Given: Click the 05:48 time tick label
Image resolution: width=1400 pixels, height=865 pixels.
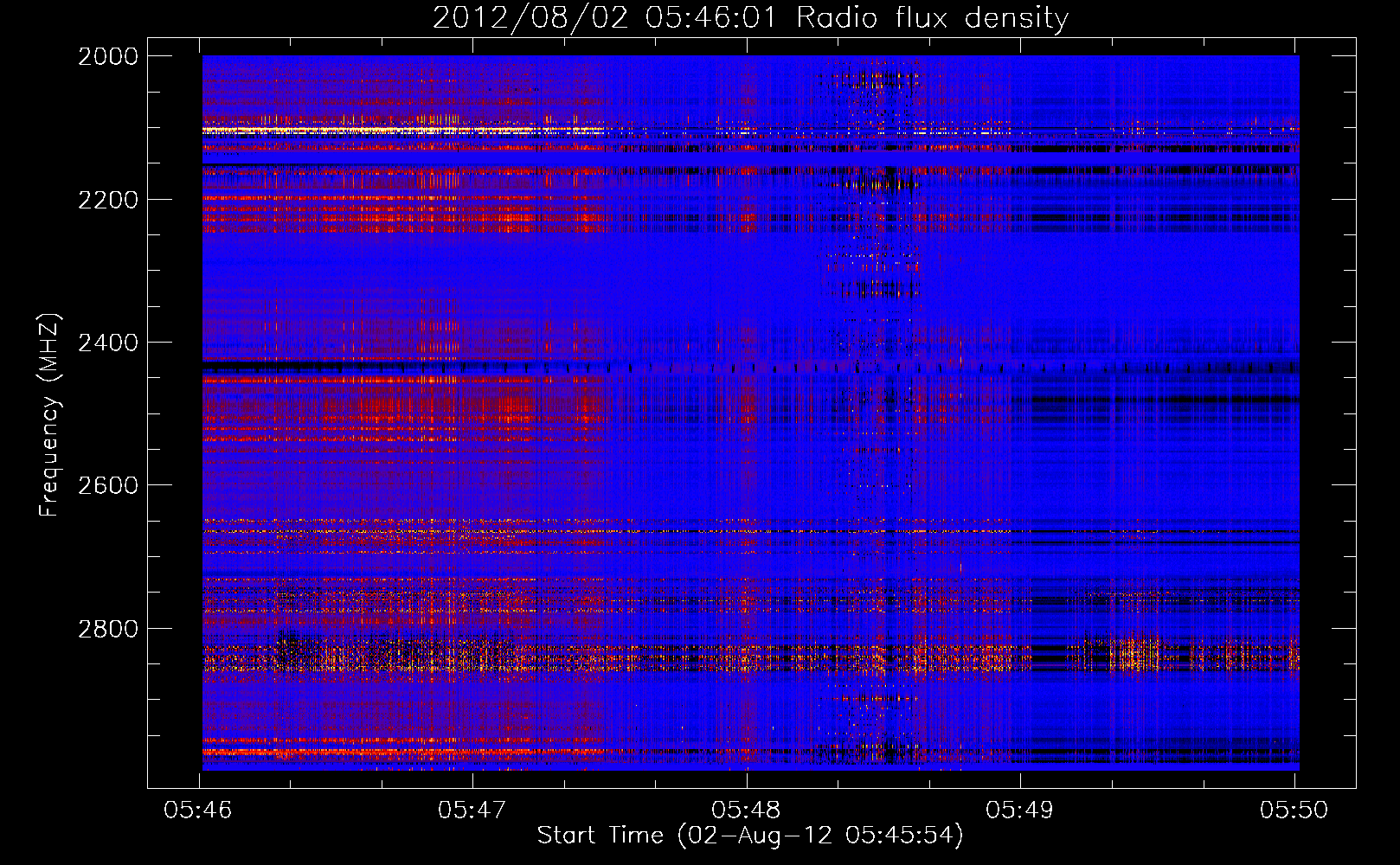Looking at the screenshot, I should click(x=746, y=810).
